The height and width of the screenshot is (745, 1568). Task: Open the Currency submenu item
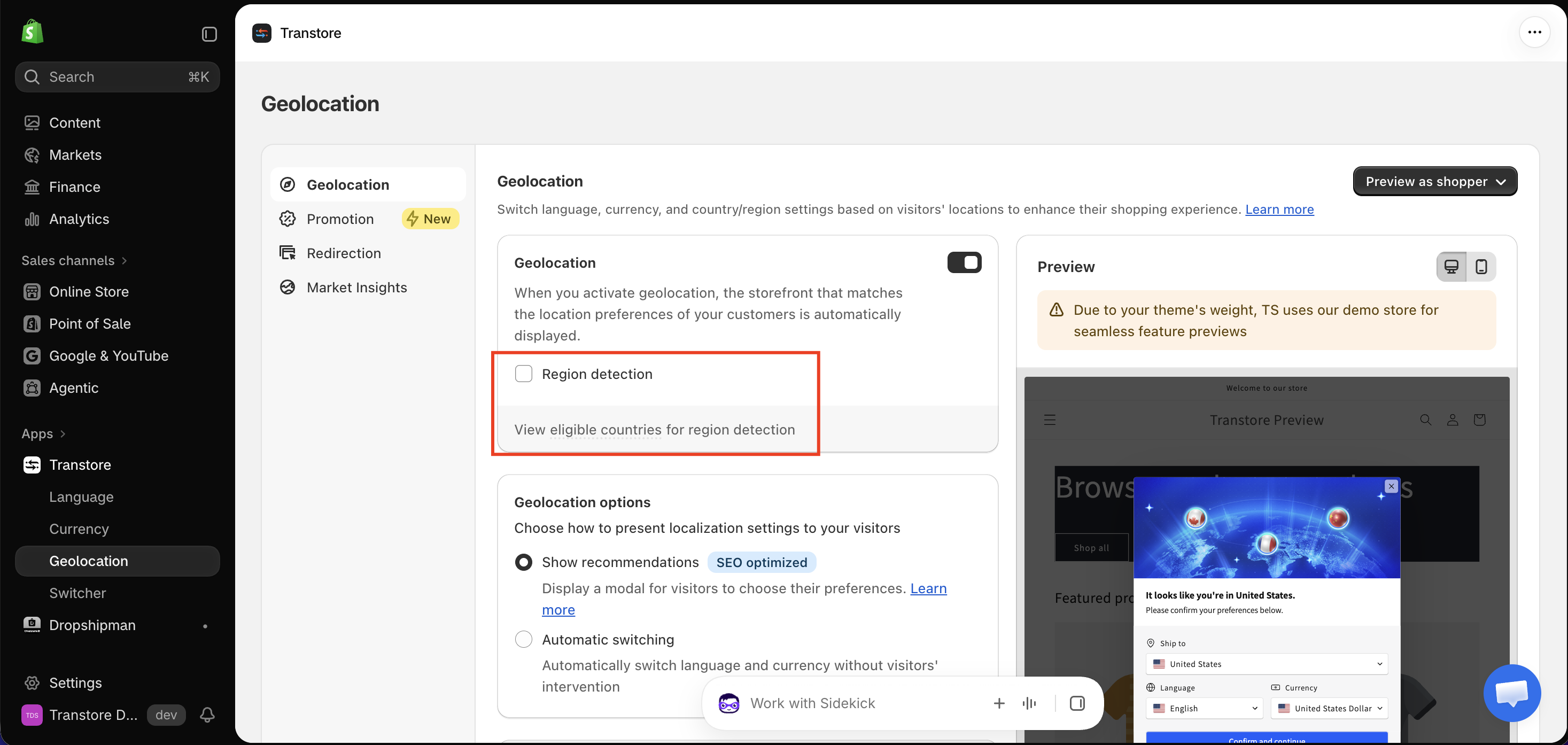[118, 530]
